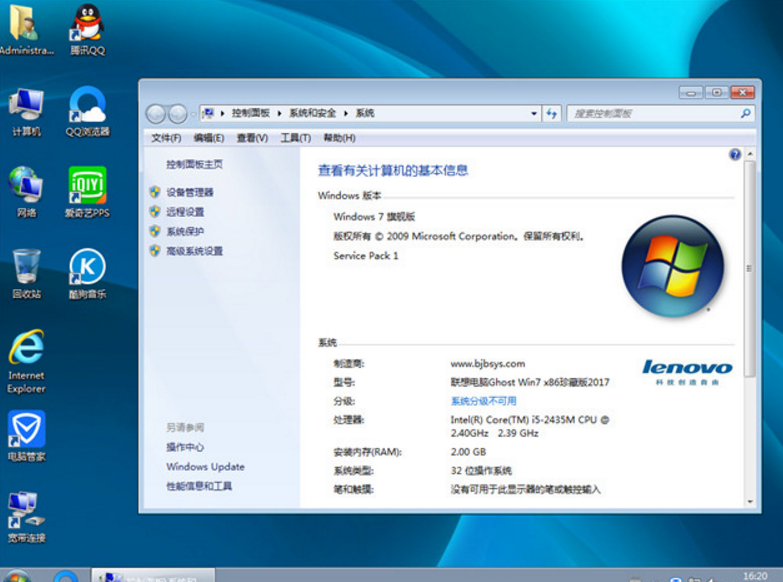Image resolution: width=783 pixels, height=582 pixels.
Task: Open the 回收站 recycle bin
Action: [26, 274]
